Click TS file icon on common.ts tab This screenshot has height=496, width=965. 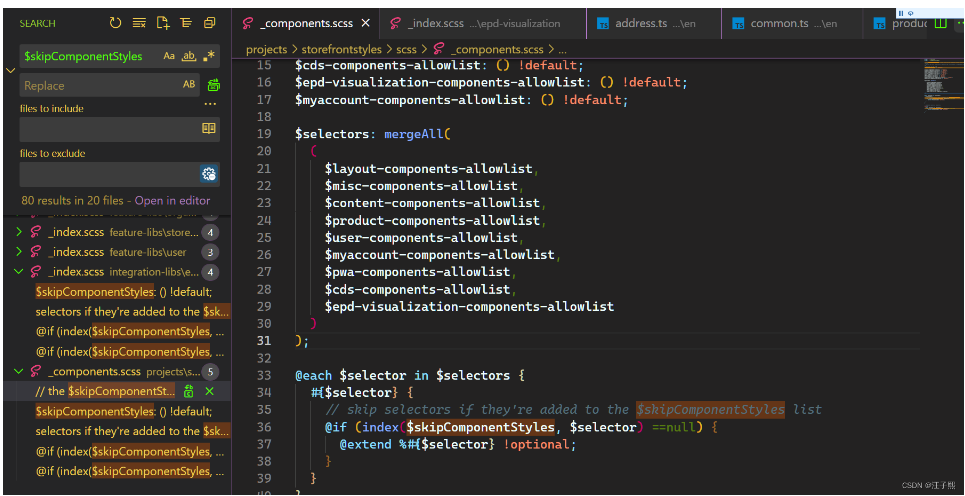pyautogui.click(x=739, y=24)
